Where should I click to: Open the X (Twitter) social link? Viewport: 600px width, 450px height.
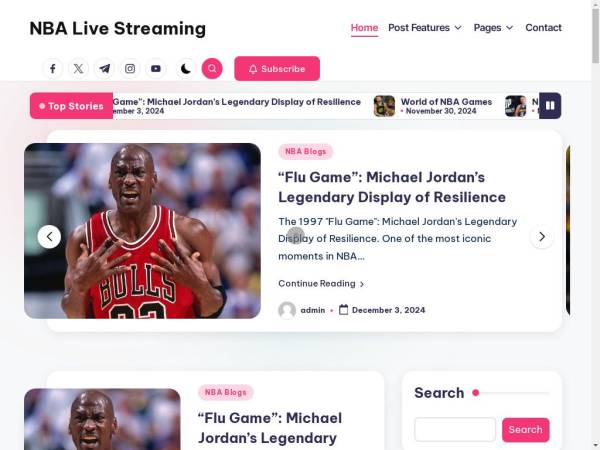(79, 69)
